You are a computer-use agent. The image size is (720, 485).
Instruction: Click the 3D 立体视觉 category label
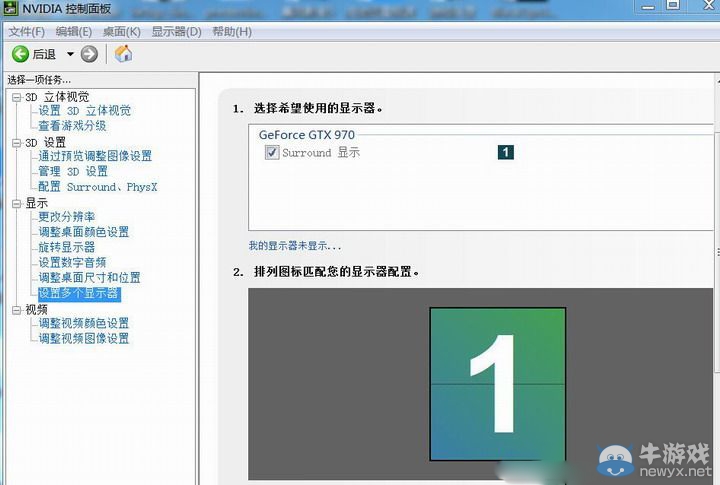pyautogui.click(x=57, y=97)
